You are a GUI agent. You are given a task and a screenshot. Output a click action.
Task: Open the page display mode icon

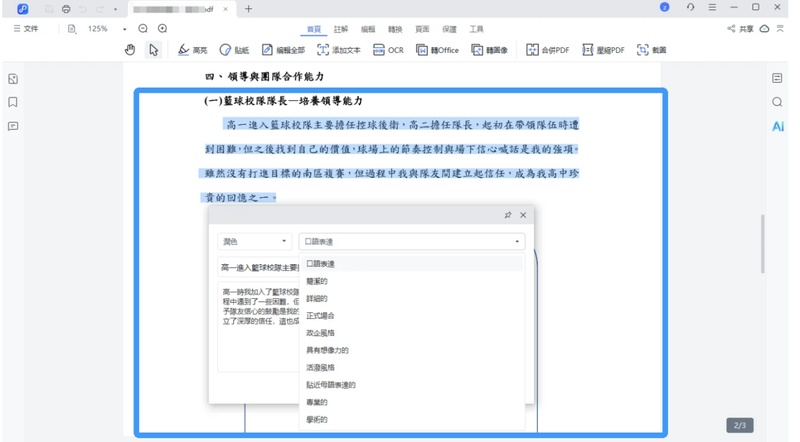pos(72,29)
